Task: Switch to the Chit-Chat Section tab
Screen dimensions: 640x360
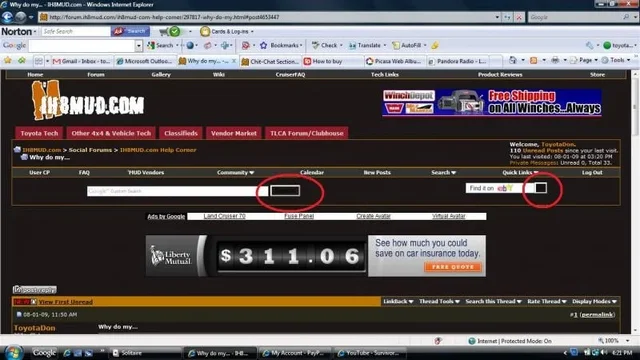Action: pos(270,61)
